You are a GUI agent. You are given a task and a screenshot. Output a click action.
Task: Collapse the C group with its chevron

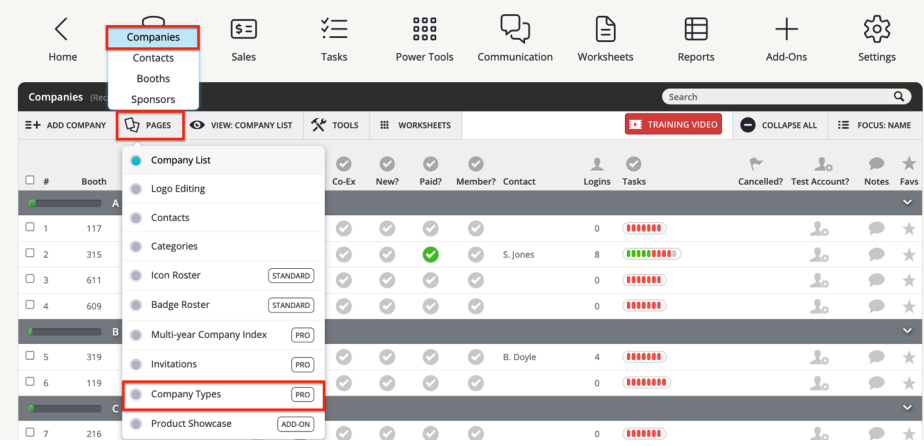[908, 408]
